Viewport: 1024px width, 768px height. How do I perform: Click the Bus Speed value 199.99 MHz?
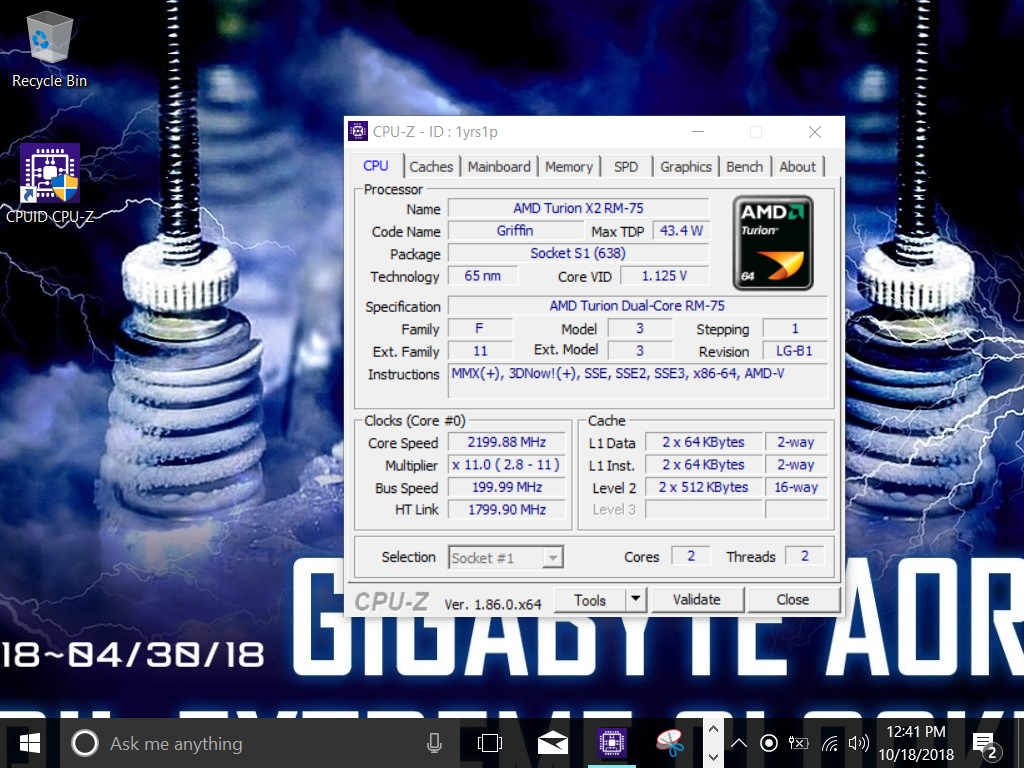click(x=506, y=487)
